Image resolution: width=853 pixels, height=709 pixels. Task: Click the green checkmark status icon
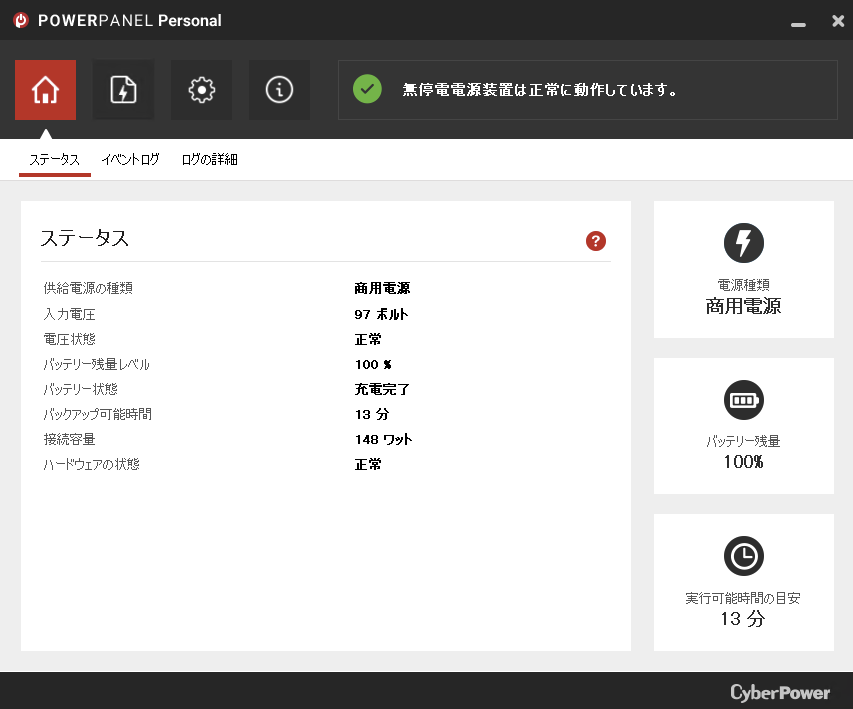(x=367, y=90)
